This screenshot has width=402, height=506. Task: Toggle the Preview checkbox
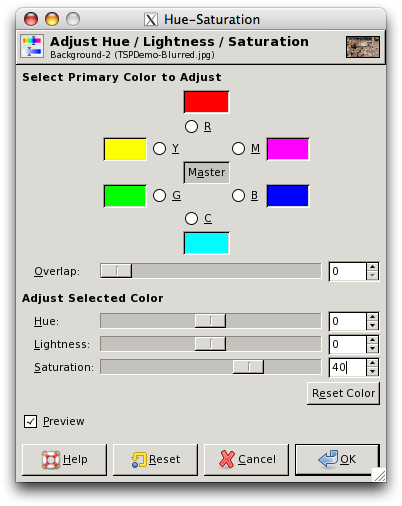click(30, 421)
